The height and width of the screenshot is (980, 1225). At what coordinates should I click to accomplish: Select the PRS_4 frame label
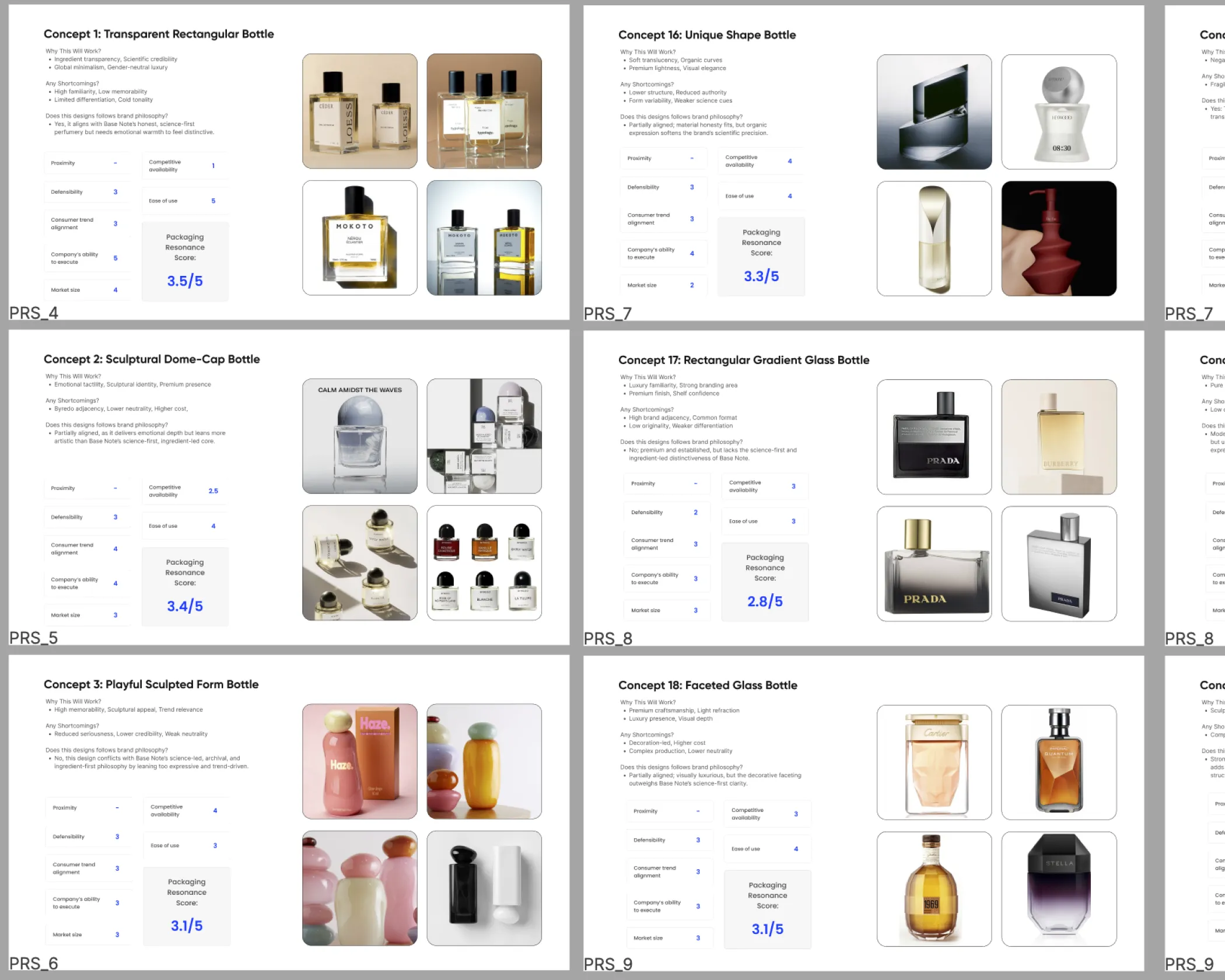(34, 313)
